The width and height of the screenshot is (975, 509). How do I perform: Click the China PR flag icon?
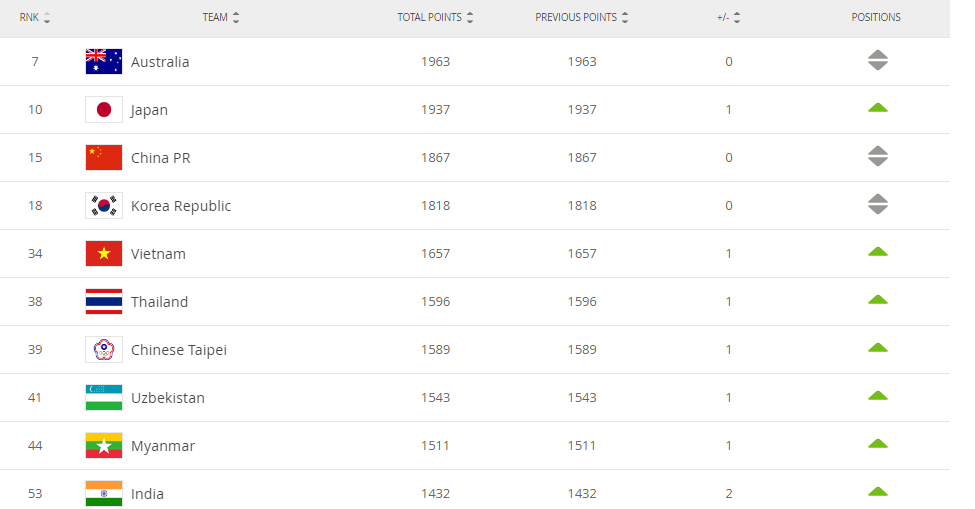point(104,157)
